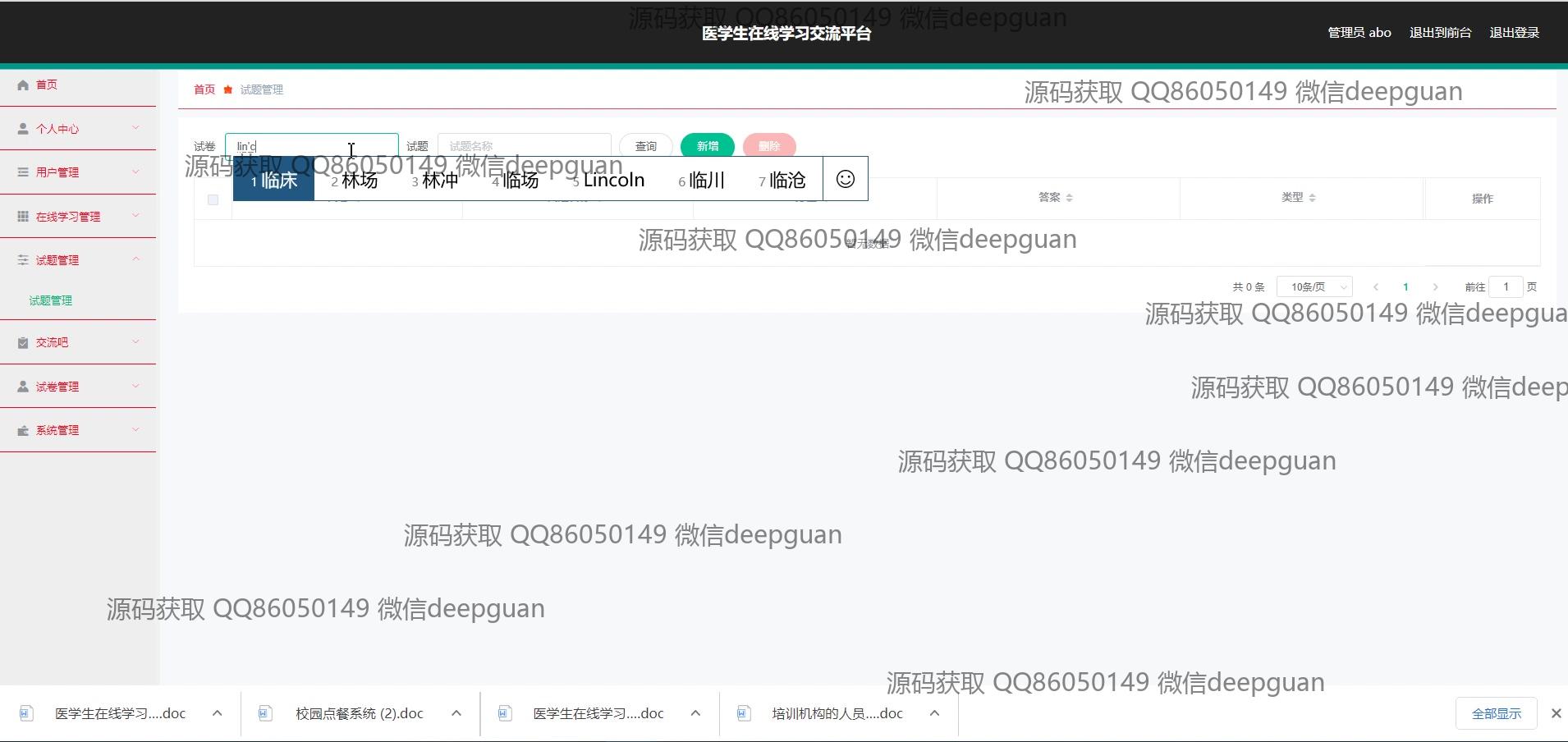The width and height of the screenshot is (1568, 742).
Task: Select IME candidate 临床
Action: 274,180
